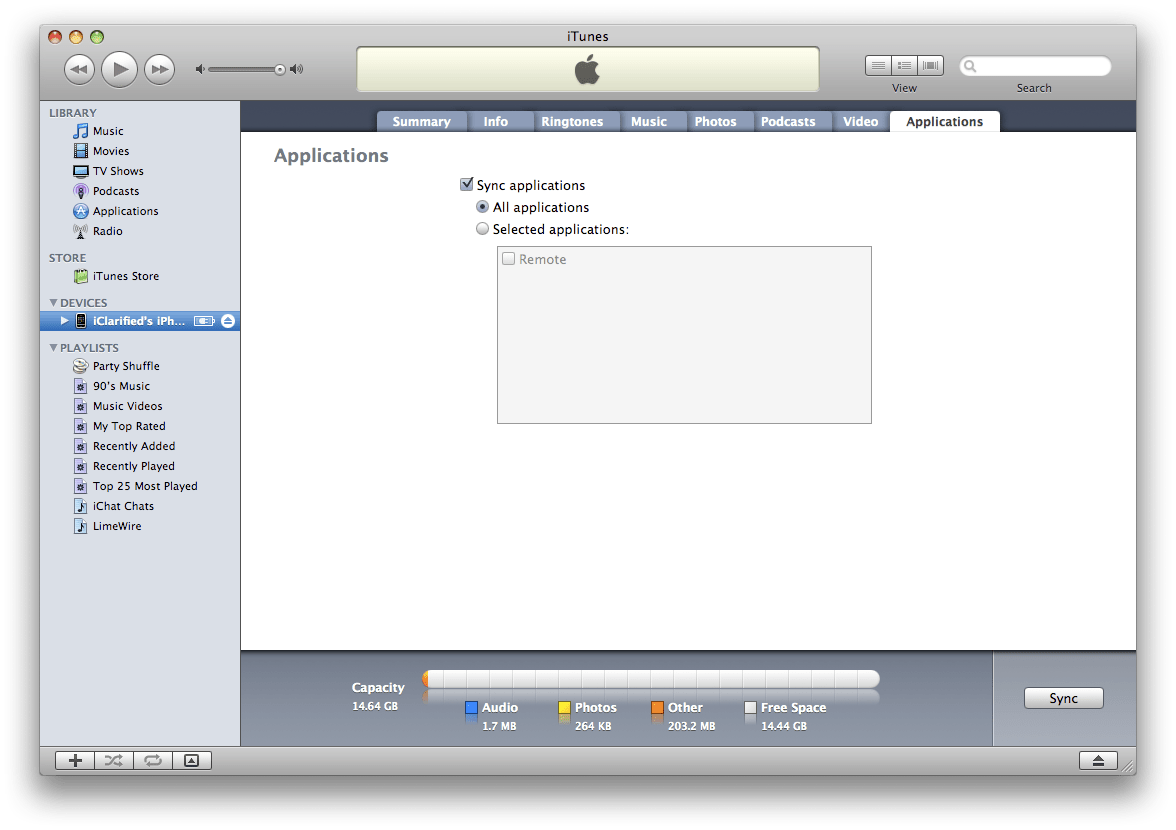The image size is (1176, 830).
Task: Click the Play button
Action: pyautogui.click(x=119, y=70)
